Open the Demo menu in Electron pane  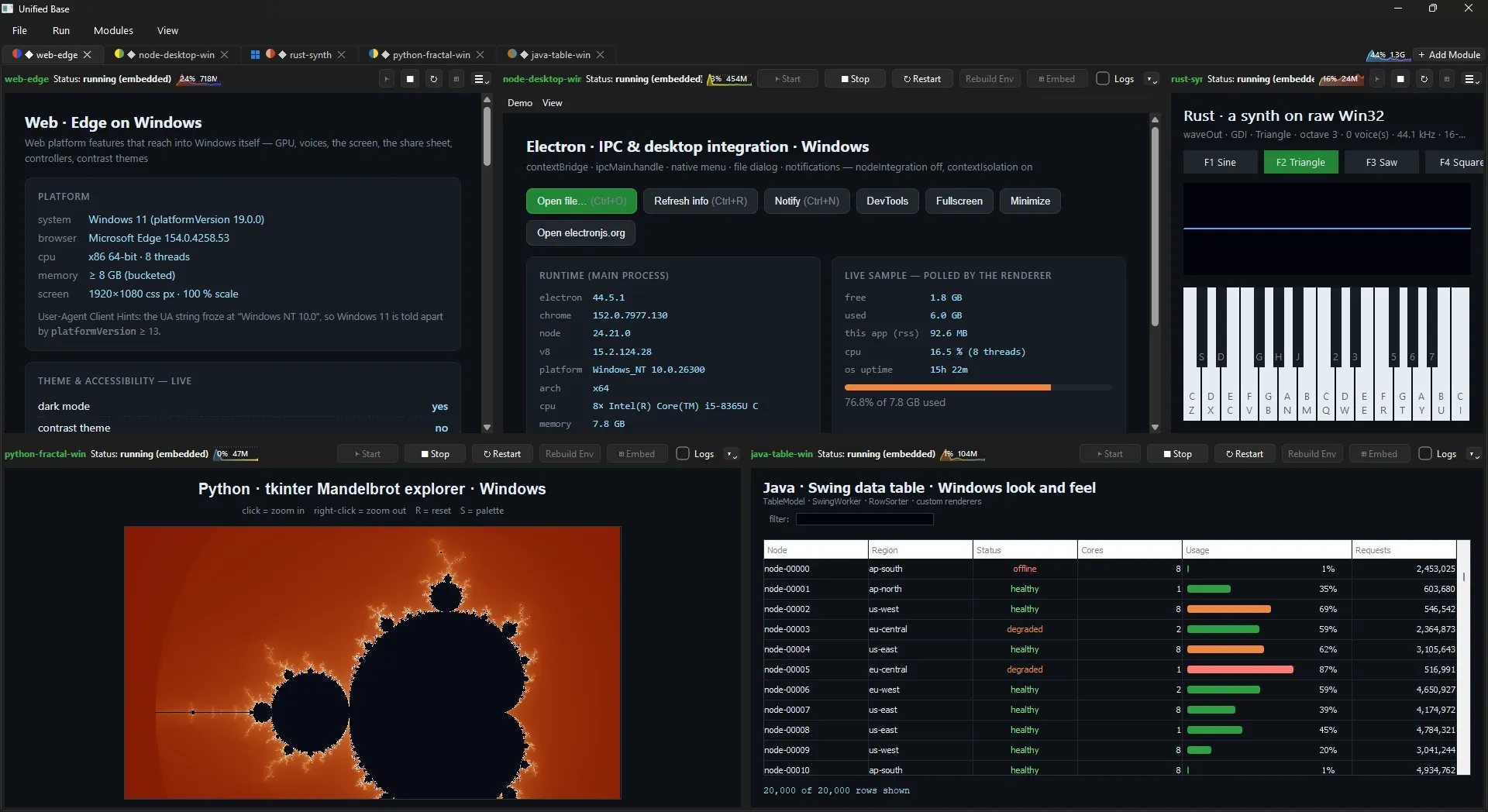(x=520, y=103)
